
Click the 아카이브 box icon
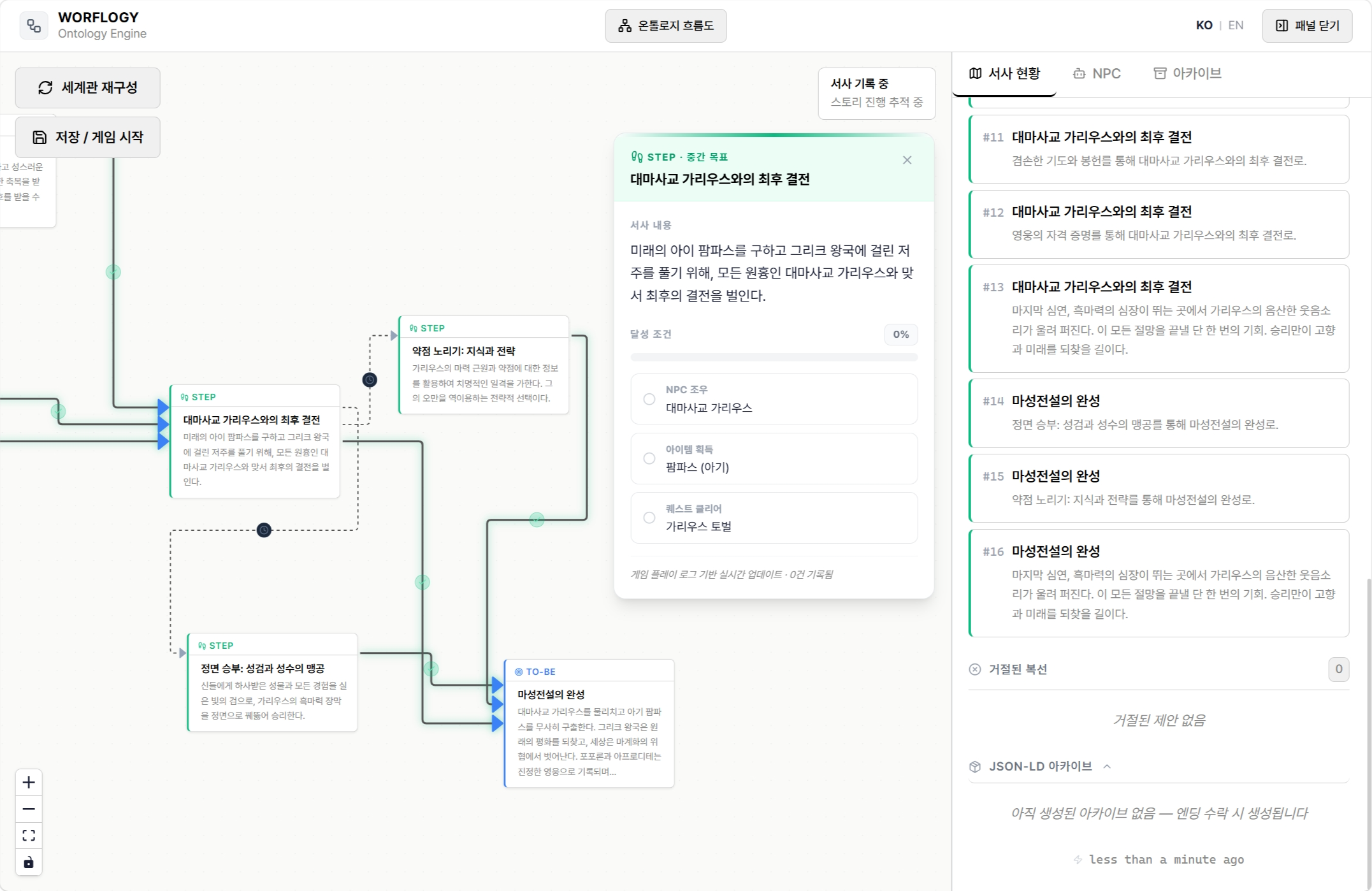click(x=1160, y=73)
